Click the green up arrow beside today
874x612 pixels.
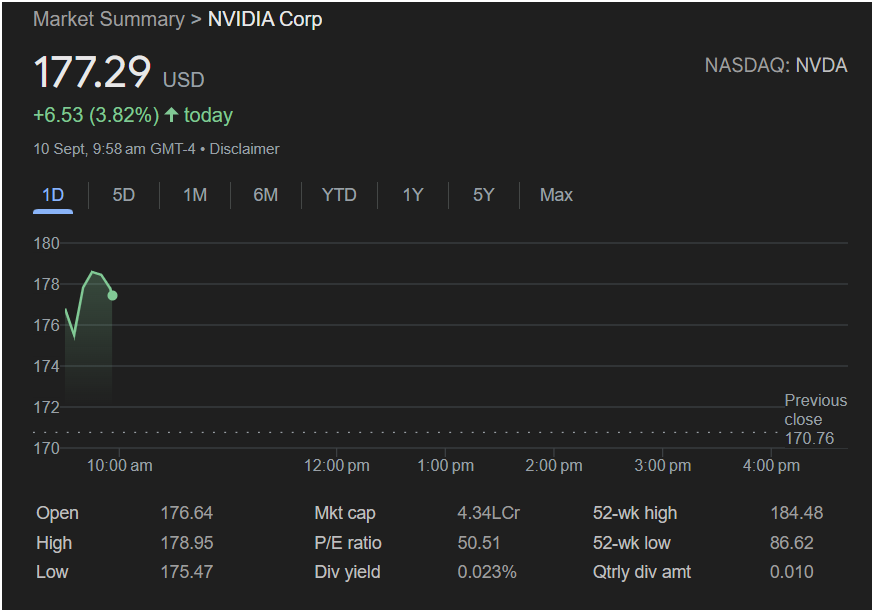(x=171, y=115)
